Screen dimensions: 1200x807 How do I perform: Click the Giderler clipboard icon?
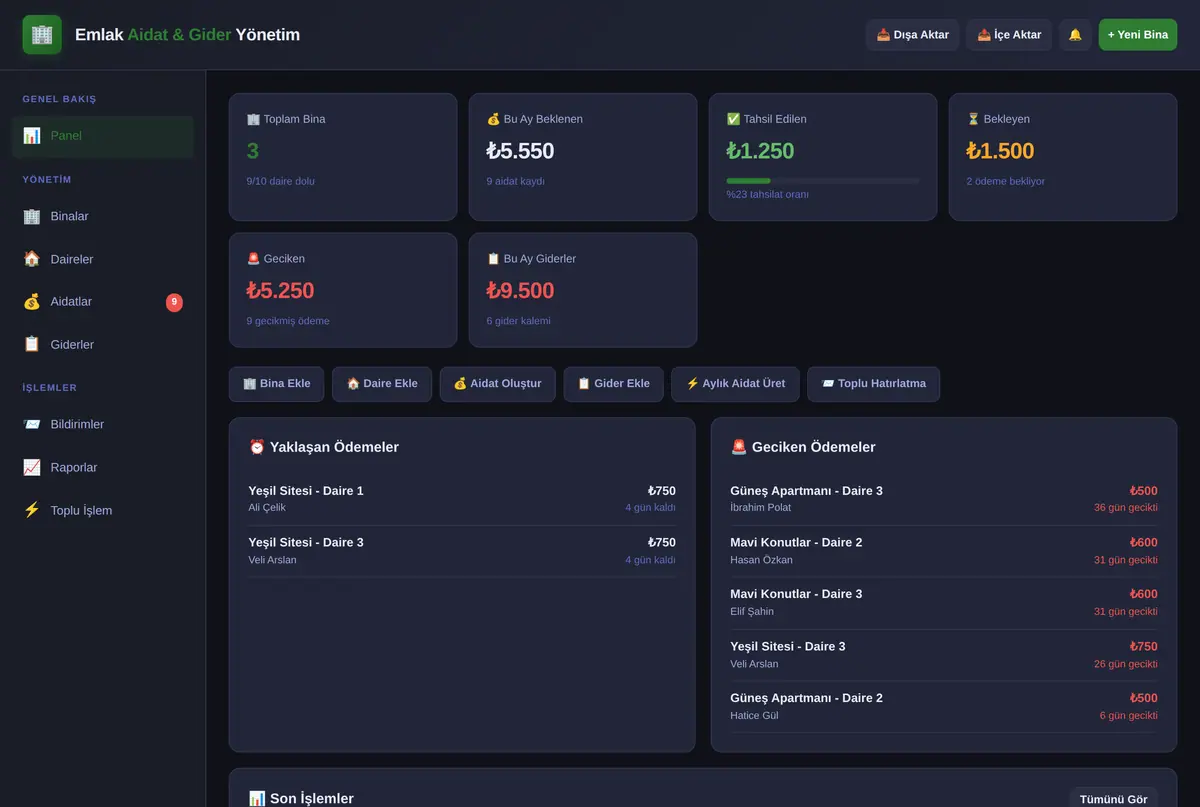tap(31, 344)
